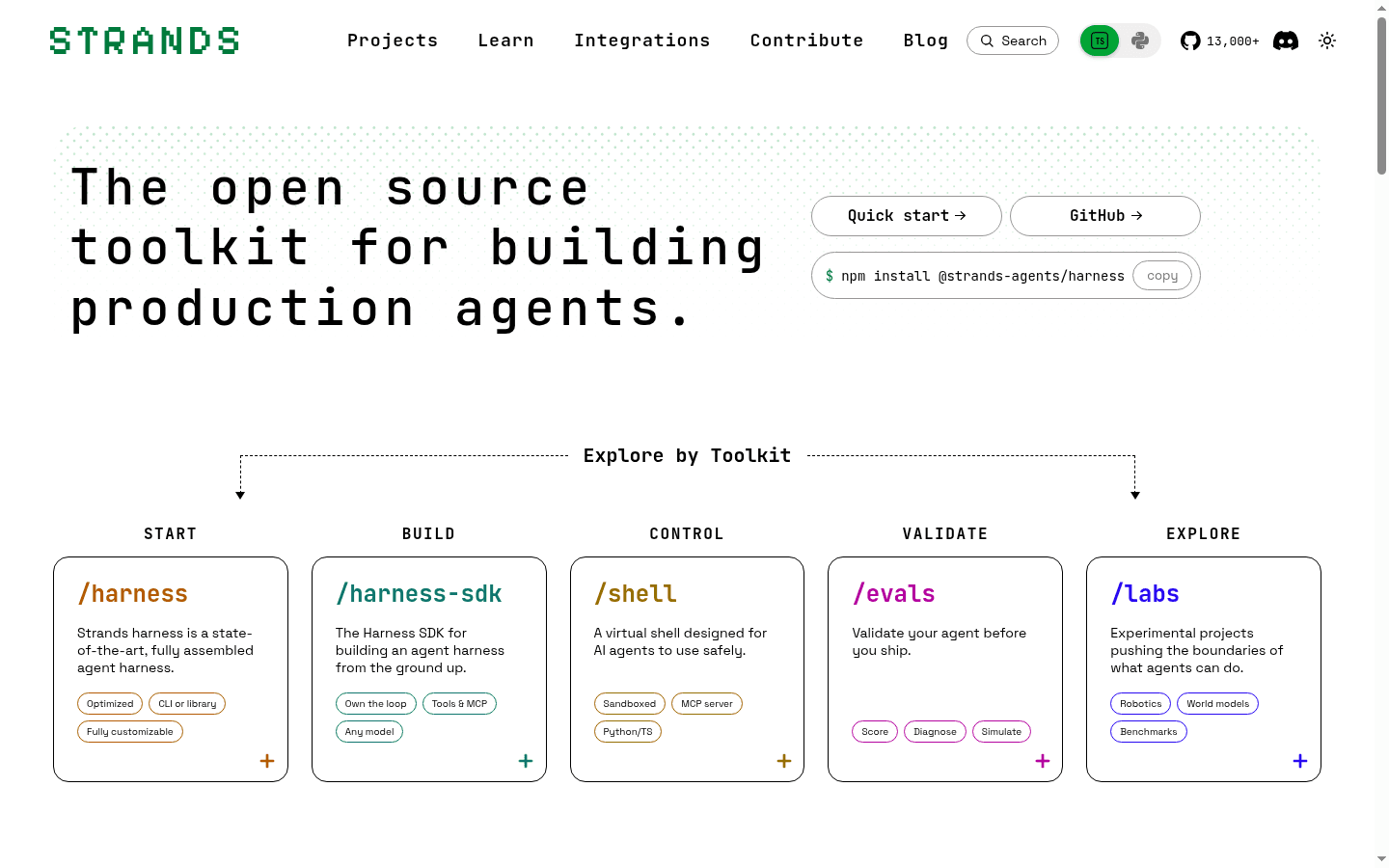Click the 'A virtual shell designed' description
Viewport: 1389px width, 868px height.
click(681, 641)
